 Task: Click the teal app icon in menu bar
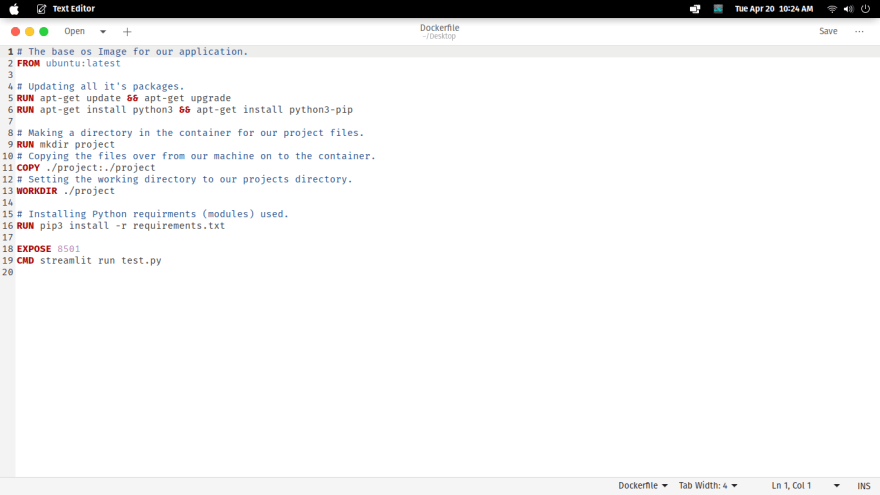tap(718, 9)
